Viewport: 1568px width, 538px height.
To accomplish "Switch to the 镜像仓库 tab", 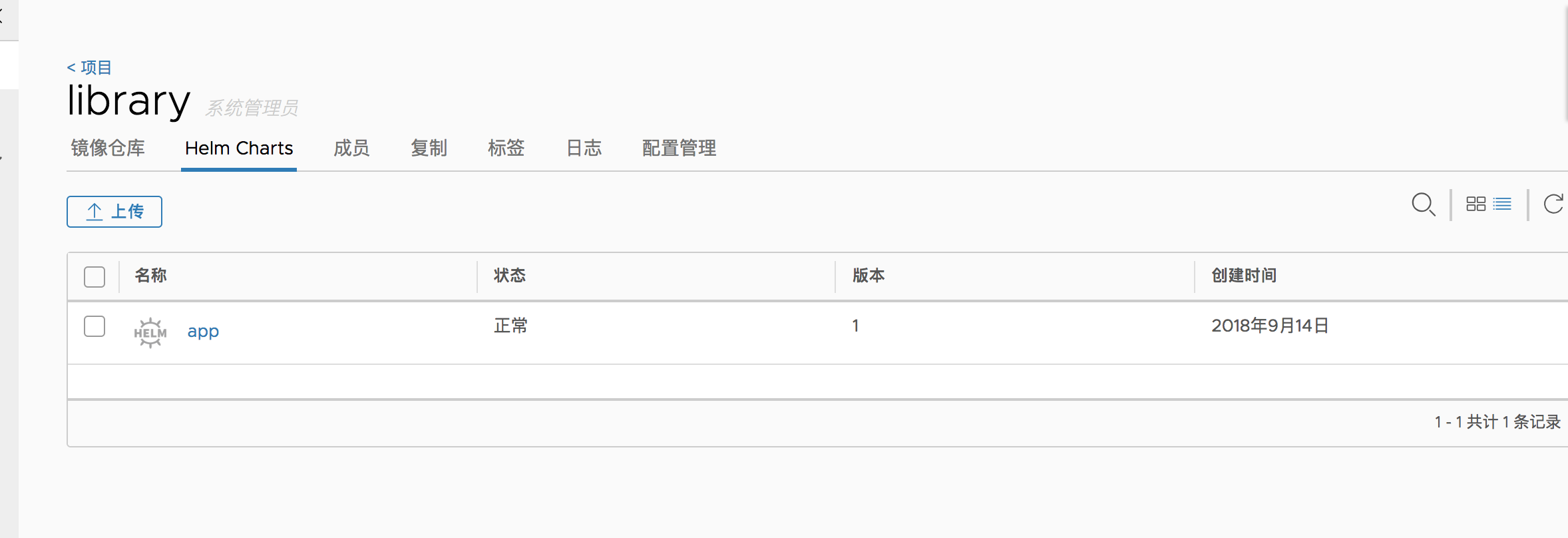I will [x=108, y=148].
